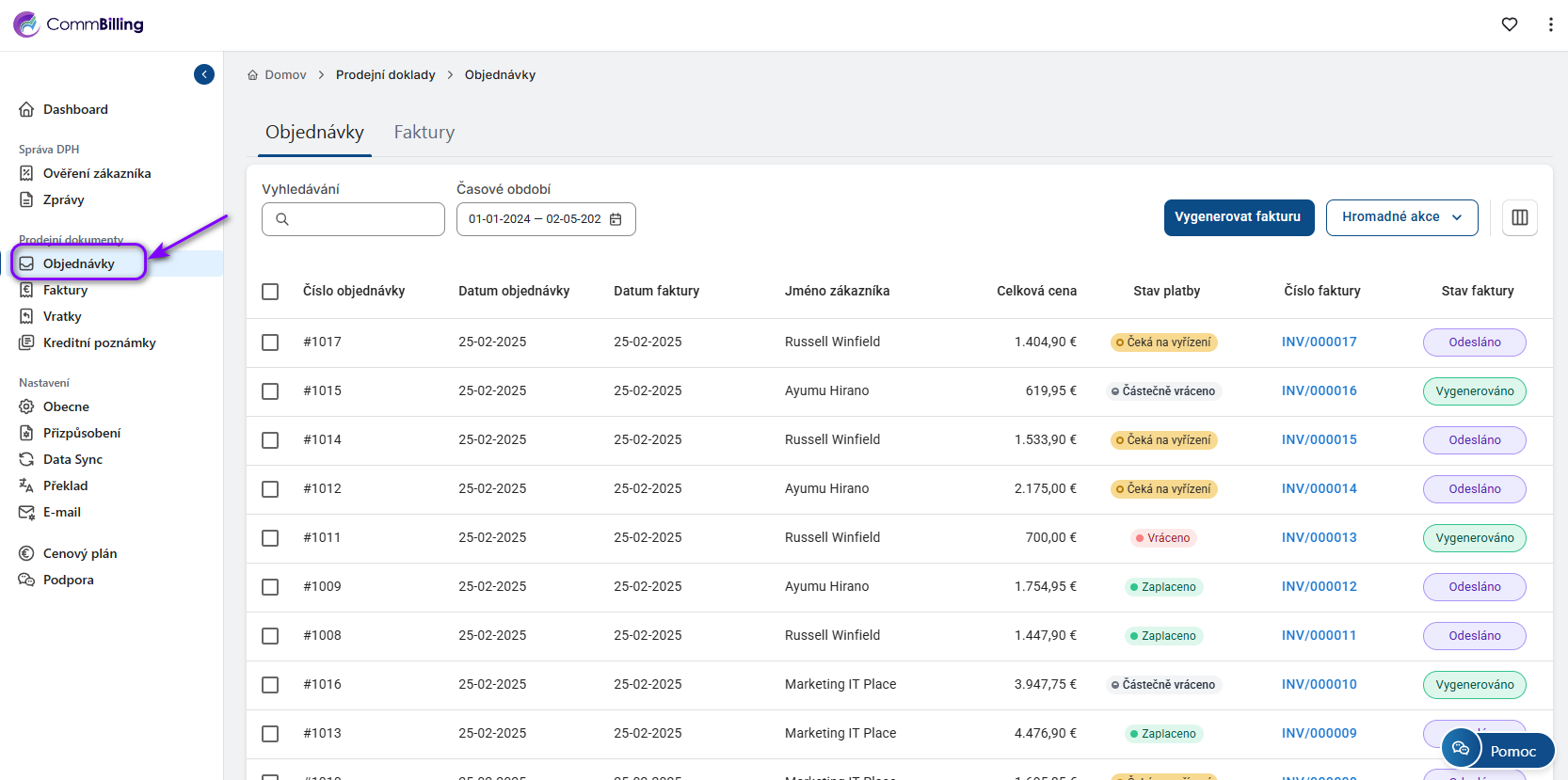Screen dimensions: 1568x780
Task: Open the Časové období date range picker
Action: [x=535, y=219]
